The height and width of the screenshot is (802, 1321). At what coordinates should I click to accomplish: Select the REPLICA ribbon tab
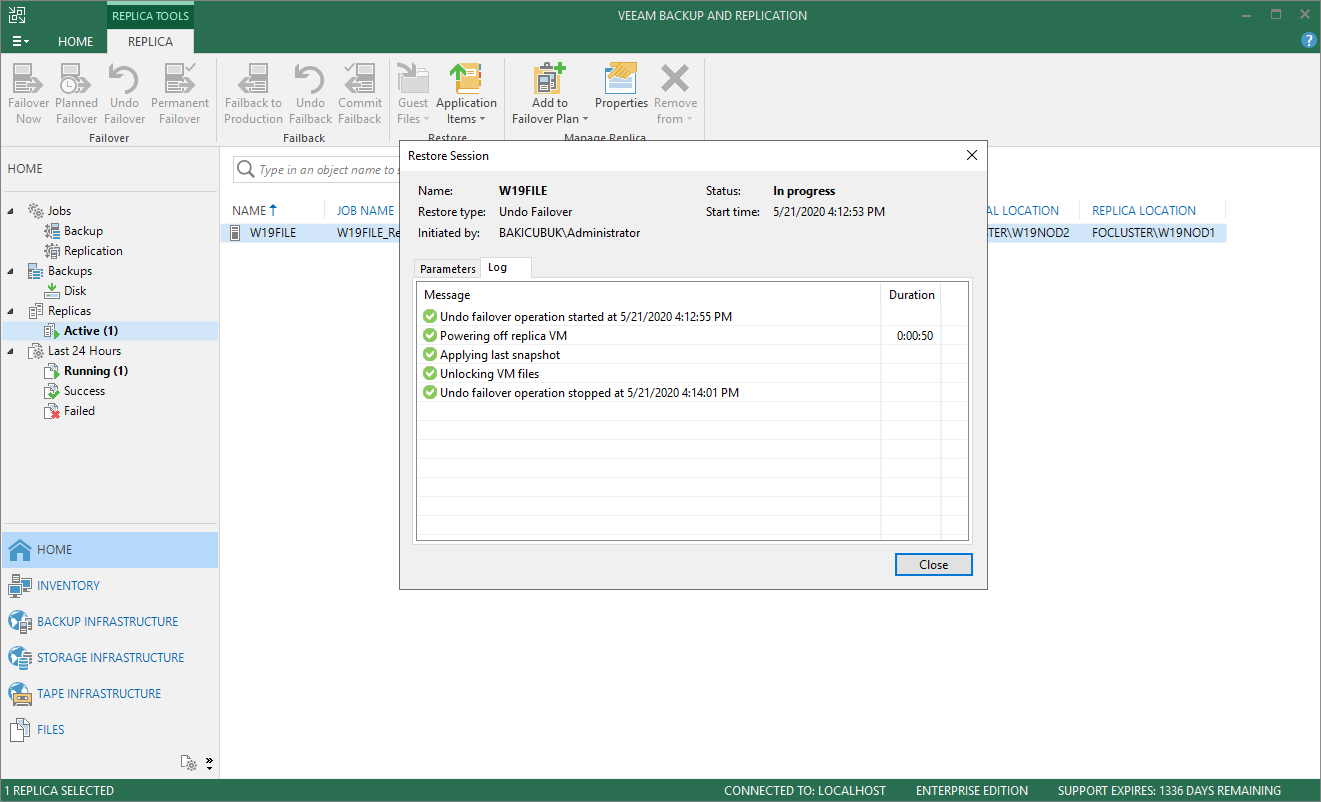point(150,41)
